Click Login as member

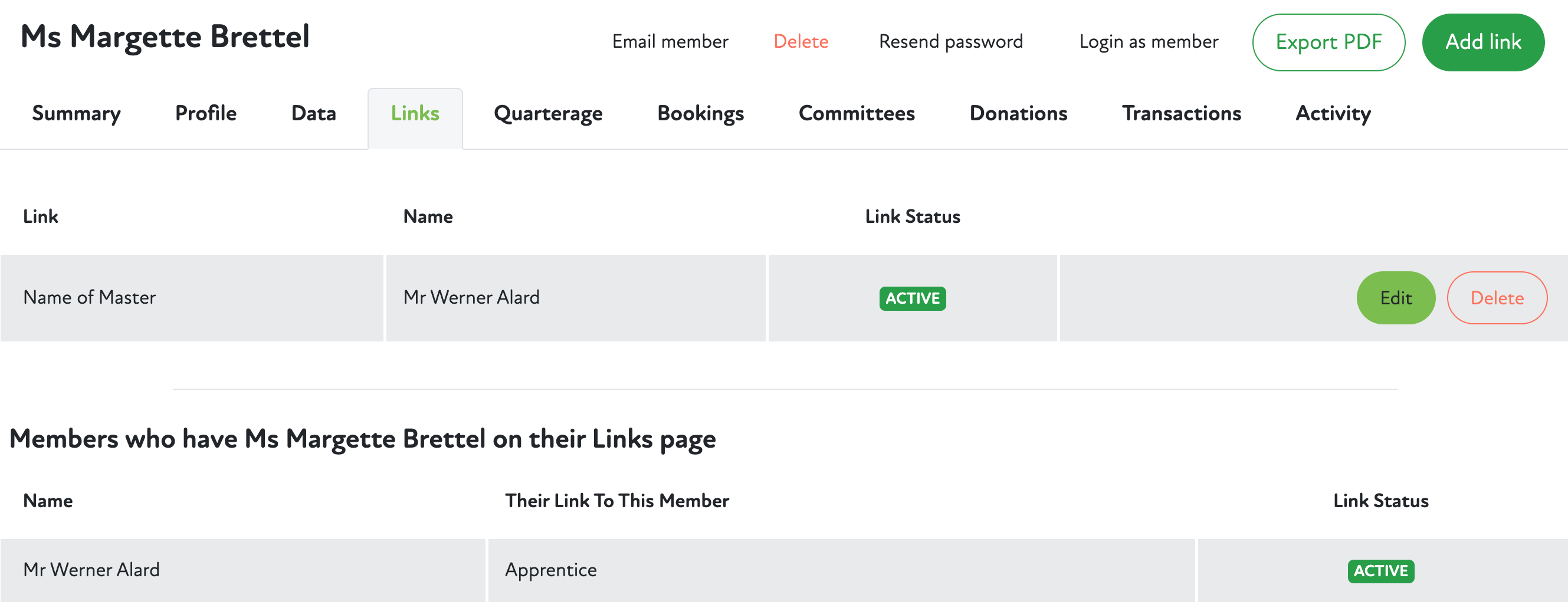[x=1149, y=42]
